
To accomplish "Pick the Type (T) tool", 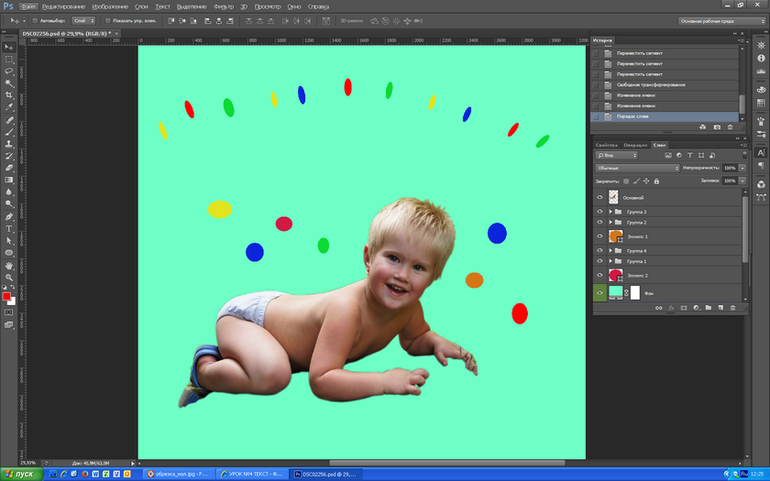I will (9, 229).
